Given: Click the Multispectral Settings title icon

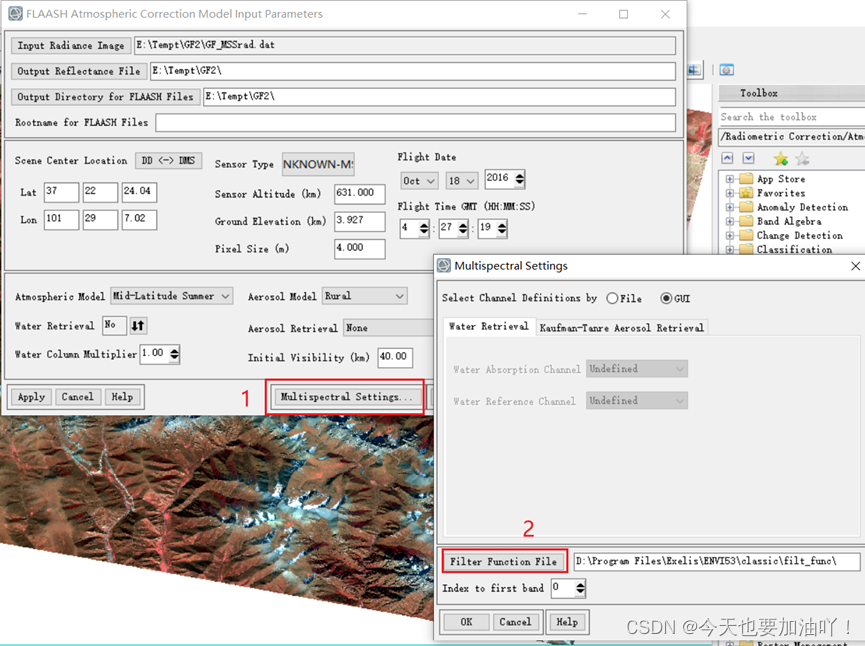Looking at the screenshot, I should coord(444,266).
